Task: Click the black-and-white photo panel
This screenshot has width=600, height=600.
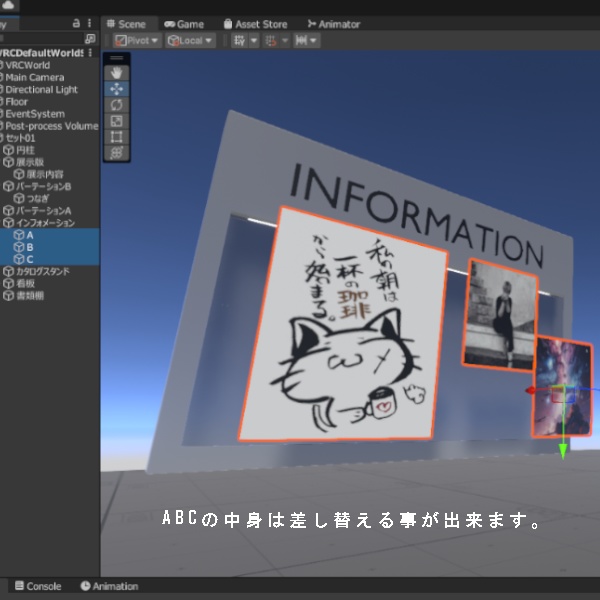Action: (x=501, y=315)
